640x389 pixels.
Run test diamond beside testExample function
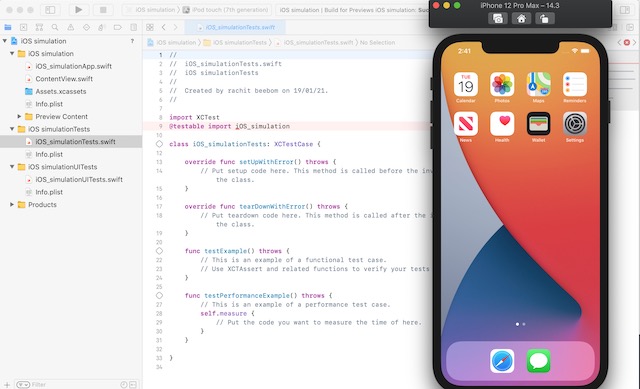pyautogui.click(x=159, y=251)
